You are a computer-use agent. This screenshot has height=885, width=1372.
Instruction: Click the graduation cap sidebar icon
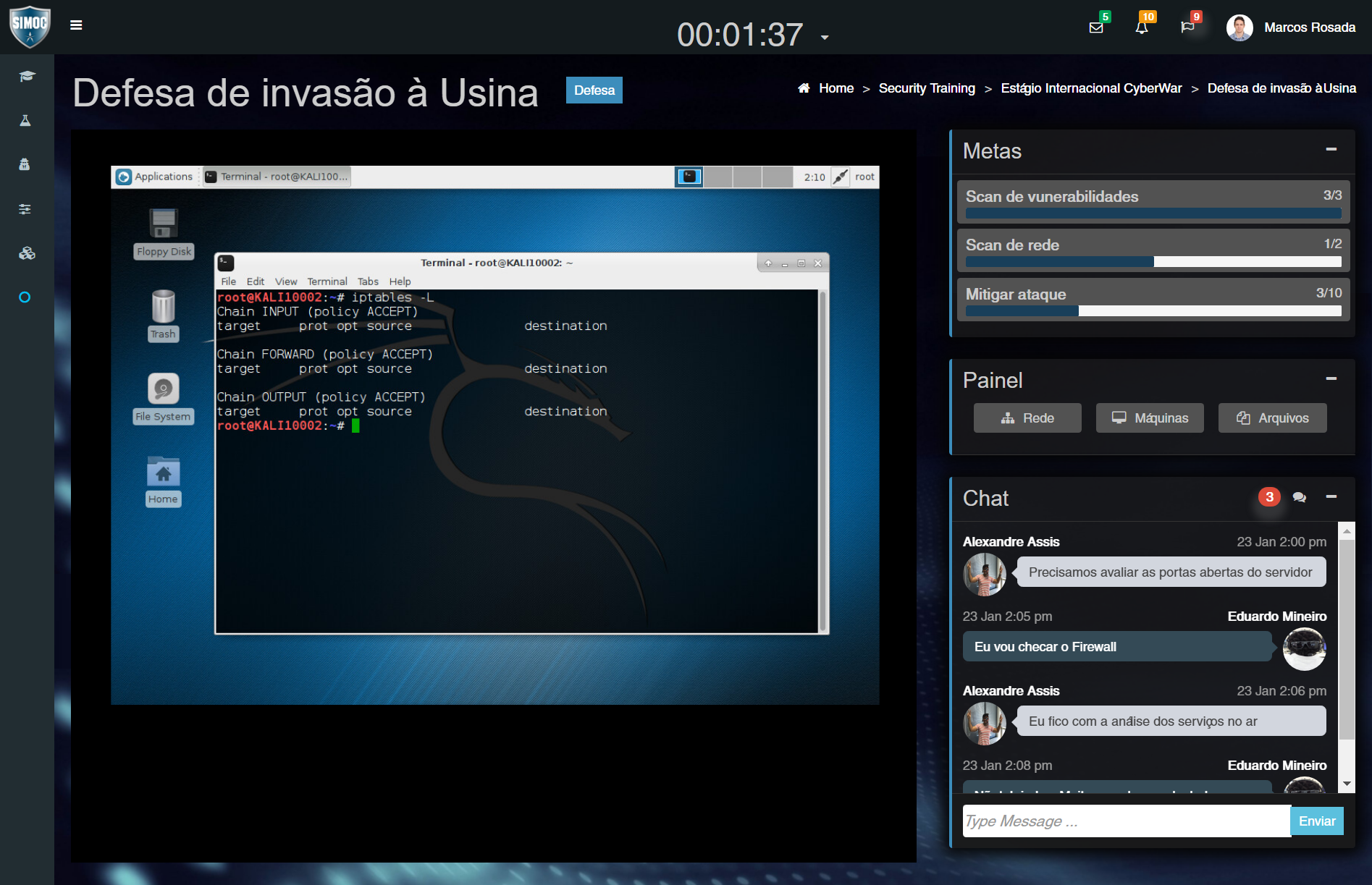coord(27,77)
